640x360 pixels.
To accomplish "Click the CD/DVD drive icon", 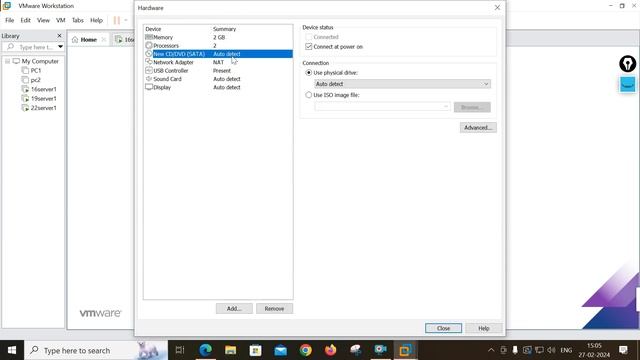I will click(x=149, y=54).
